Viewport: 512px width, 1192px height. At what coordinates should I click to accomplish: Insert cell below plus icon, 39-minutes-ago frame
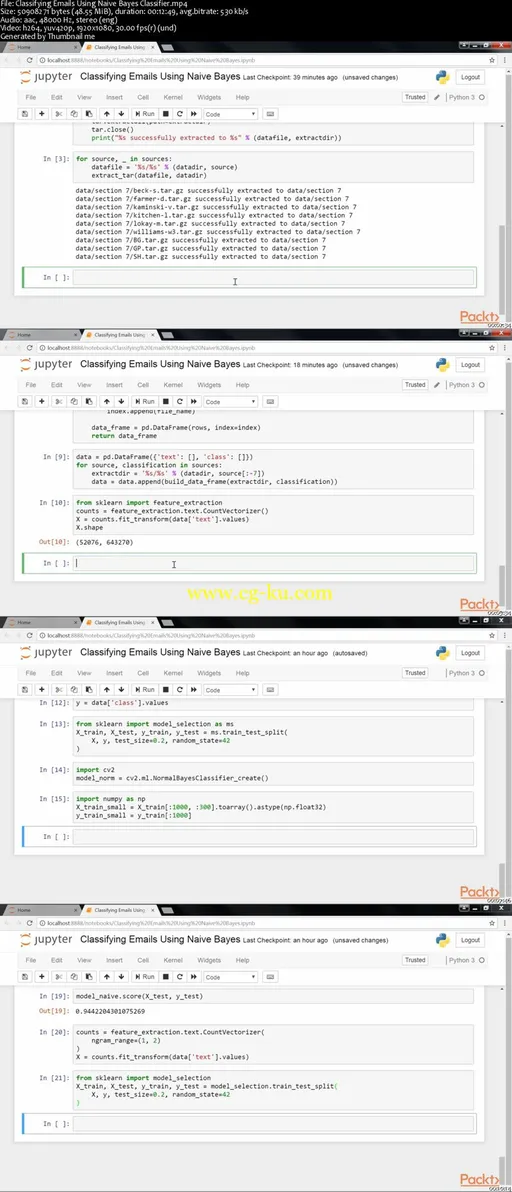[42, 114]
